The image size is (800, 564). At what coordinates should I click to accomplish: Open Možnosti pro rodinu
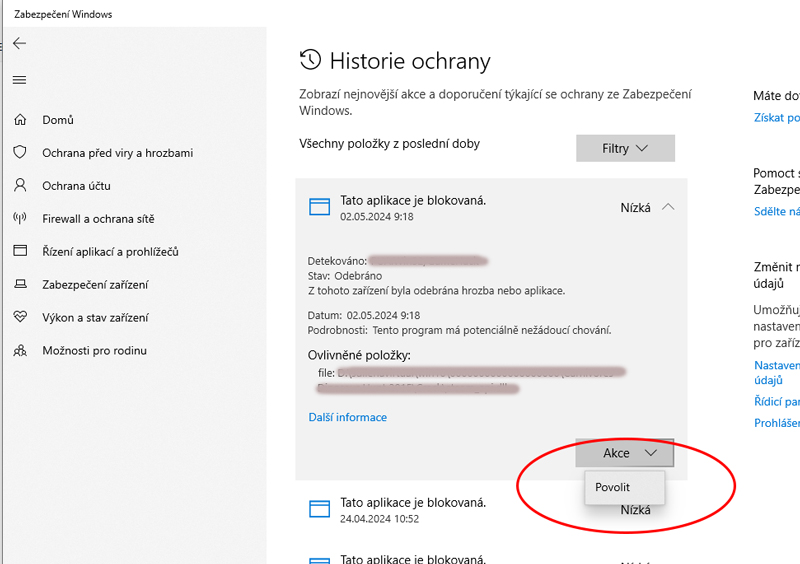point(94,351)
